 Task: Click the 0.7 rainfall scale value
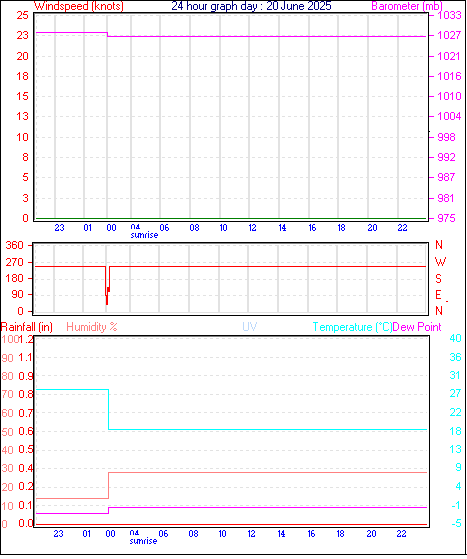[26, 413]
